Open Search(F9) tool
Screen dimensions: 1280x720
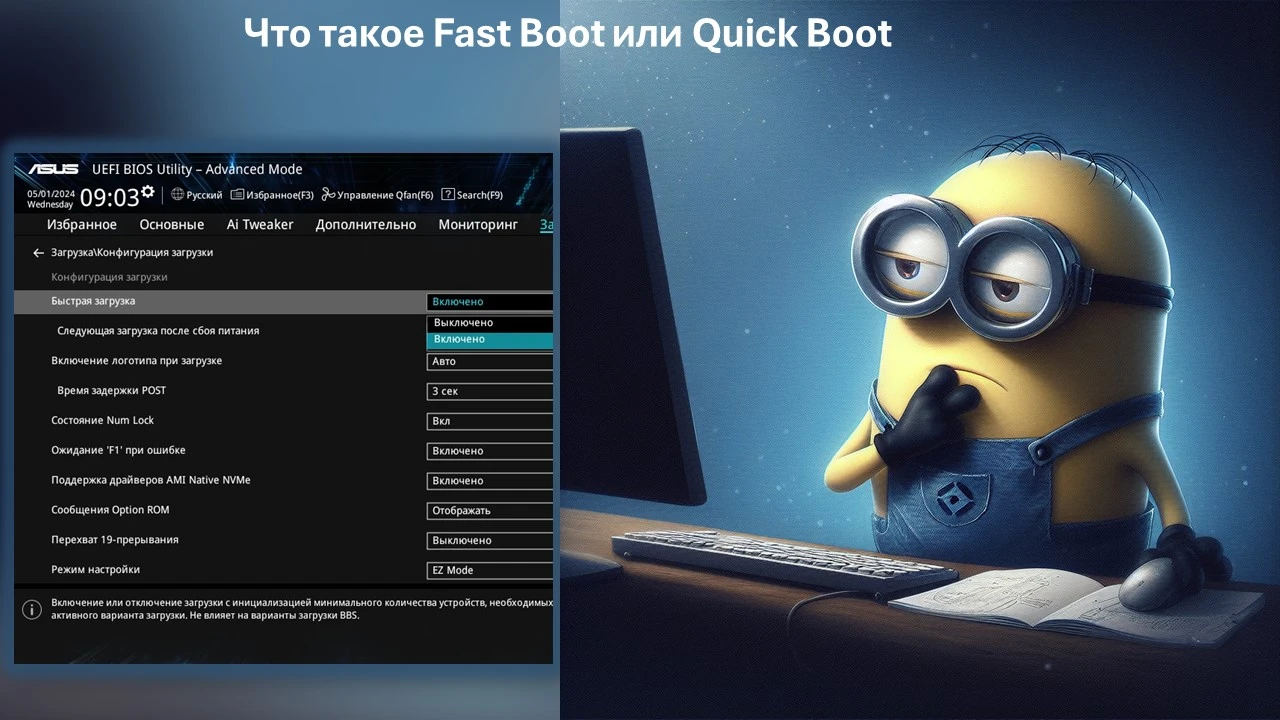point(472,195)
